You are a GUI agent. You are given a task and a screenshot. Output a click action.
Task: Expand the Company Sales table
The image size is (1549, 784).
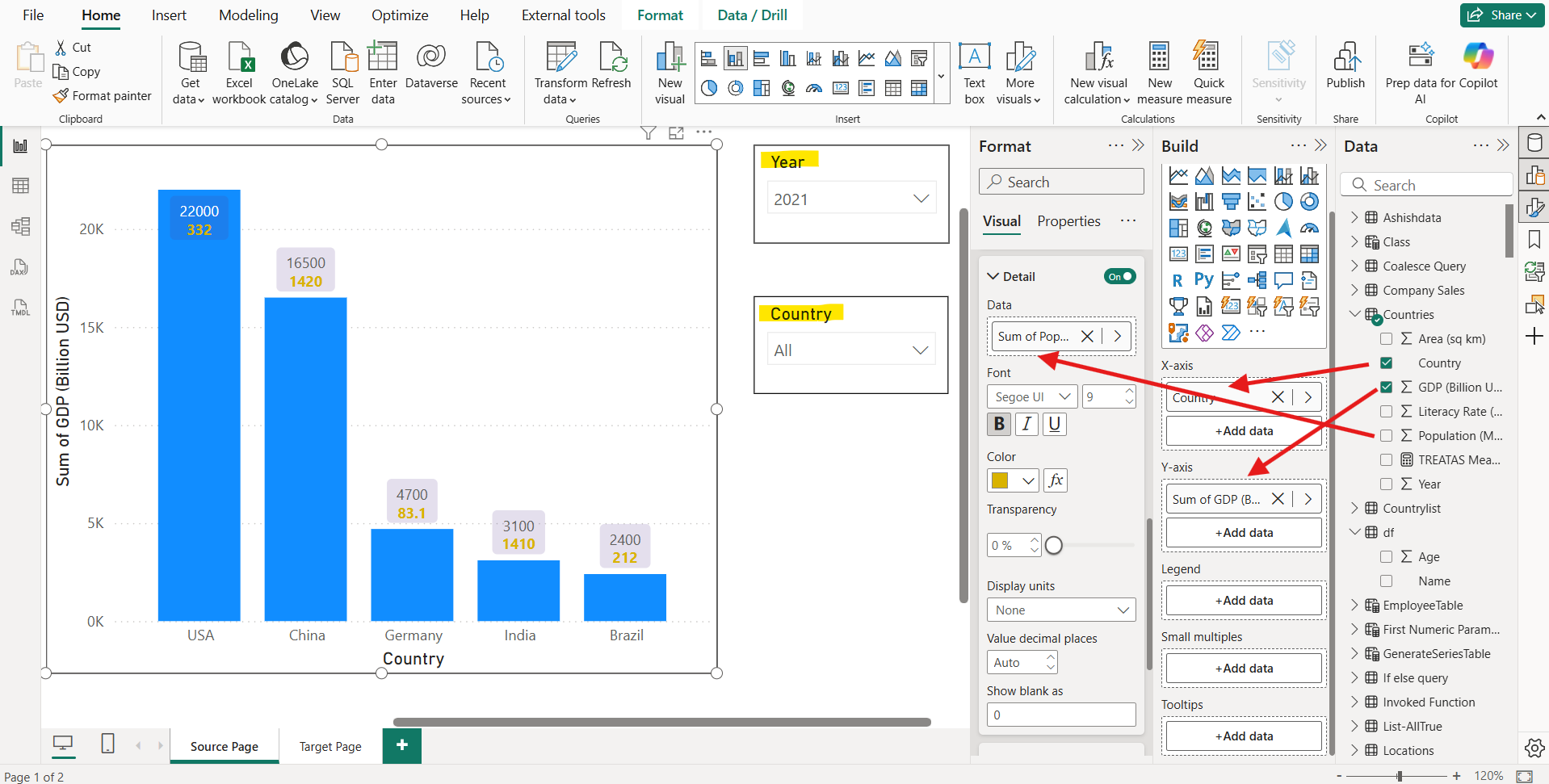tap(1354, 291)
